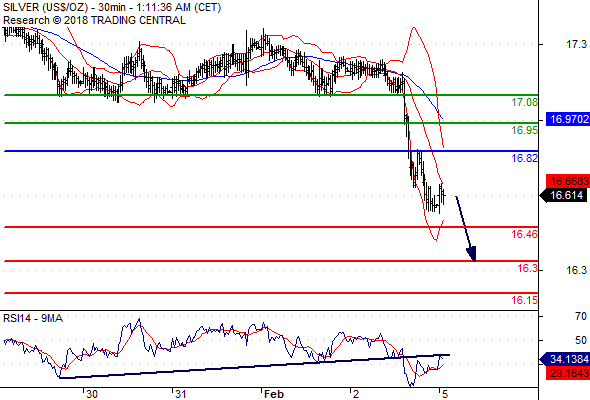
Task: Click the black 16.614 current price marker
Action: (565, 195)
